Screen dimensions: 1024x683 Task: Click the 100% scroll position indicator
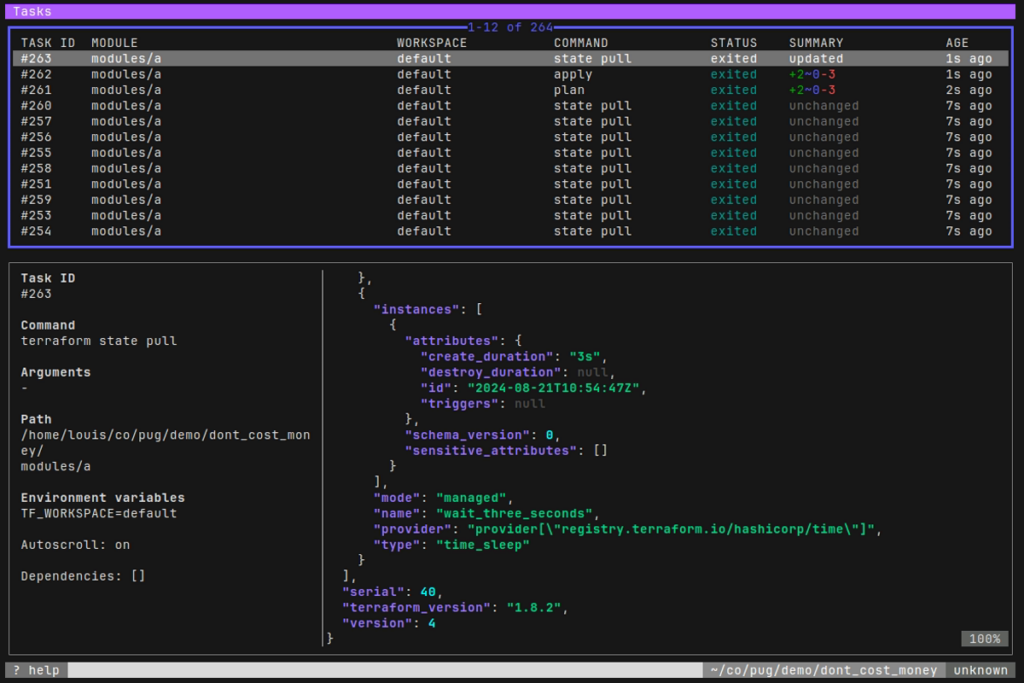point(984,638)
